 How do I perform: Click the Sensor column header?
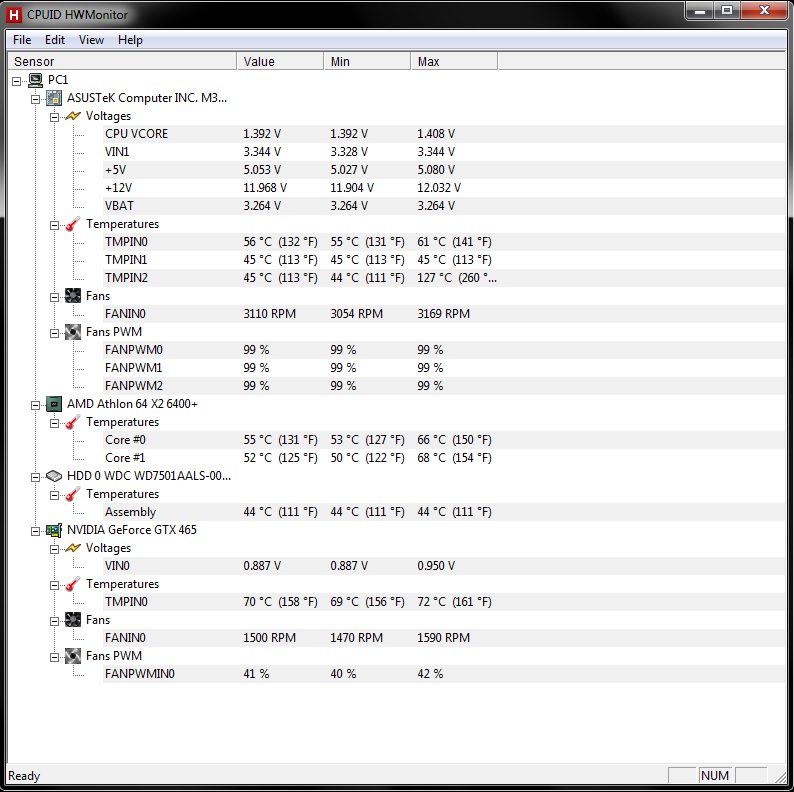123,61
